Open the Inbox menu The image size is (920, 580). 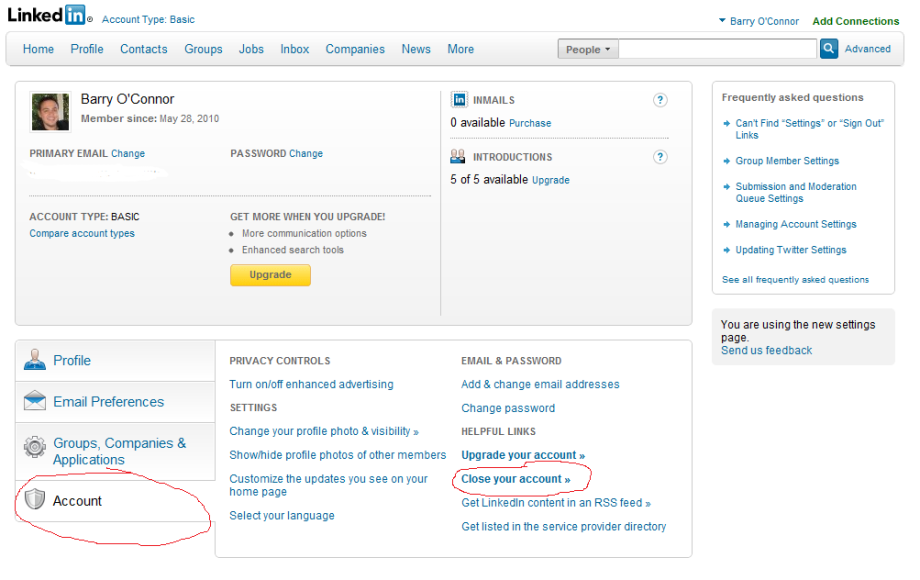(295, 49)
